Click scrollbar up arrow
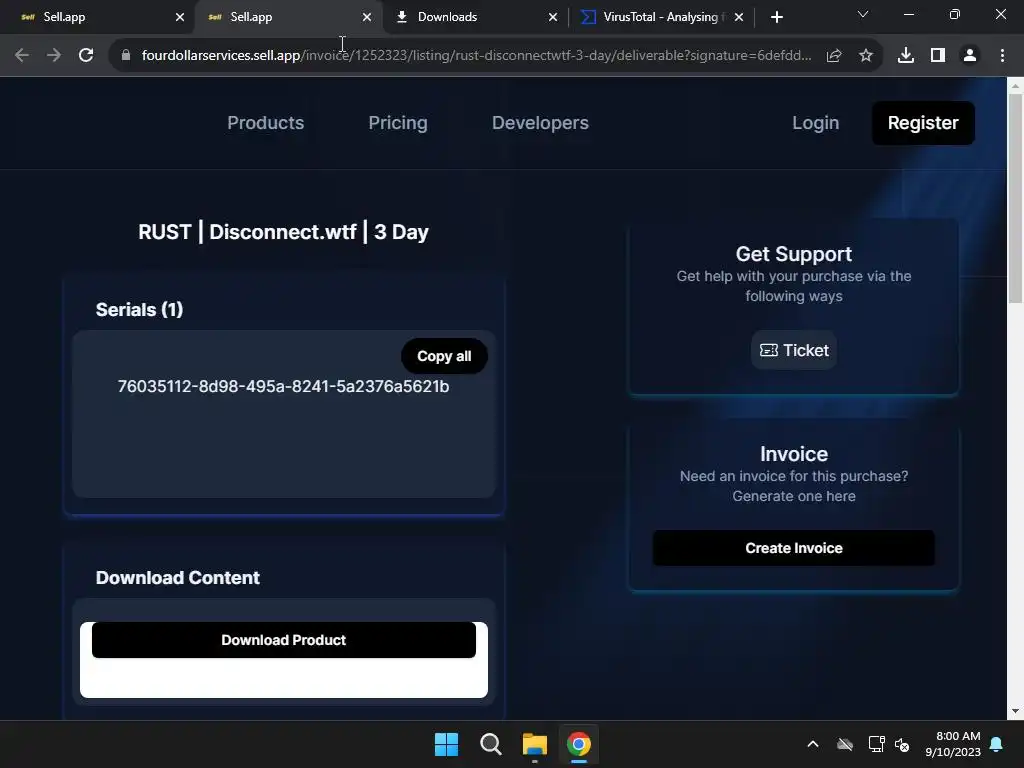1024x768 pixels. point(1015,86)
